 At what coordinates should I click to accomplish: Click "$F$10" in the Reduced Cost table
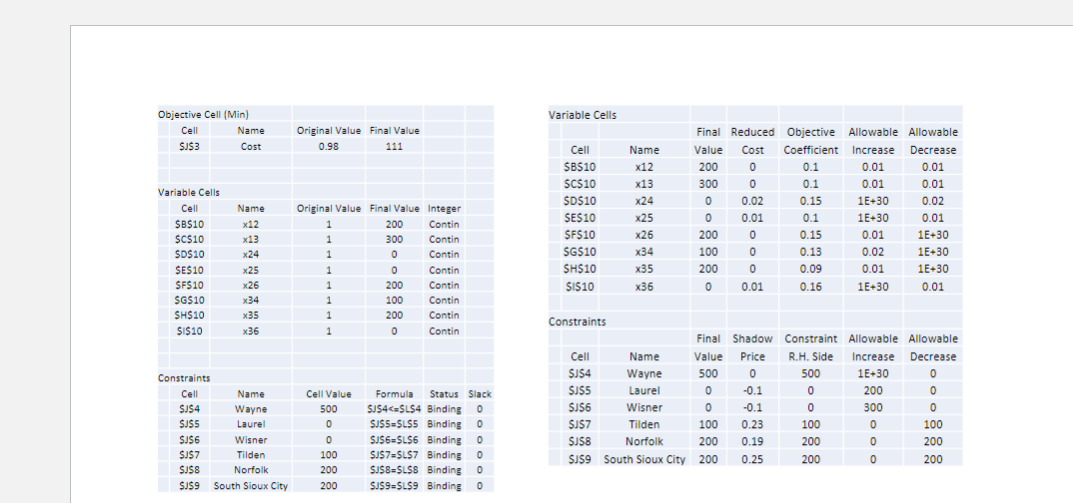click(x=580, y=235)
